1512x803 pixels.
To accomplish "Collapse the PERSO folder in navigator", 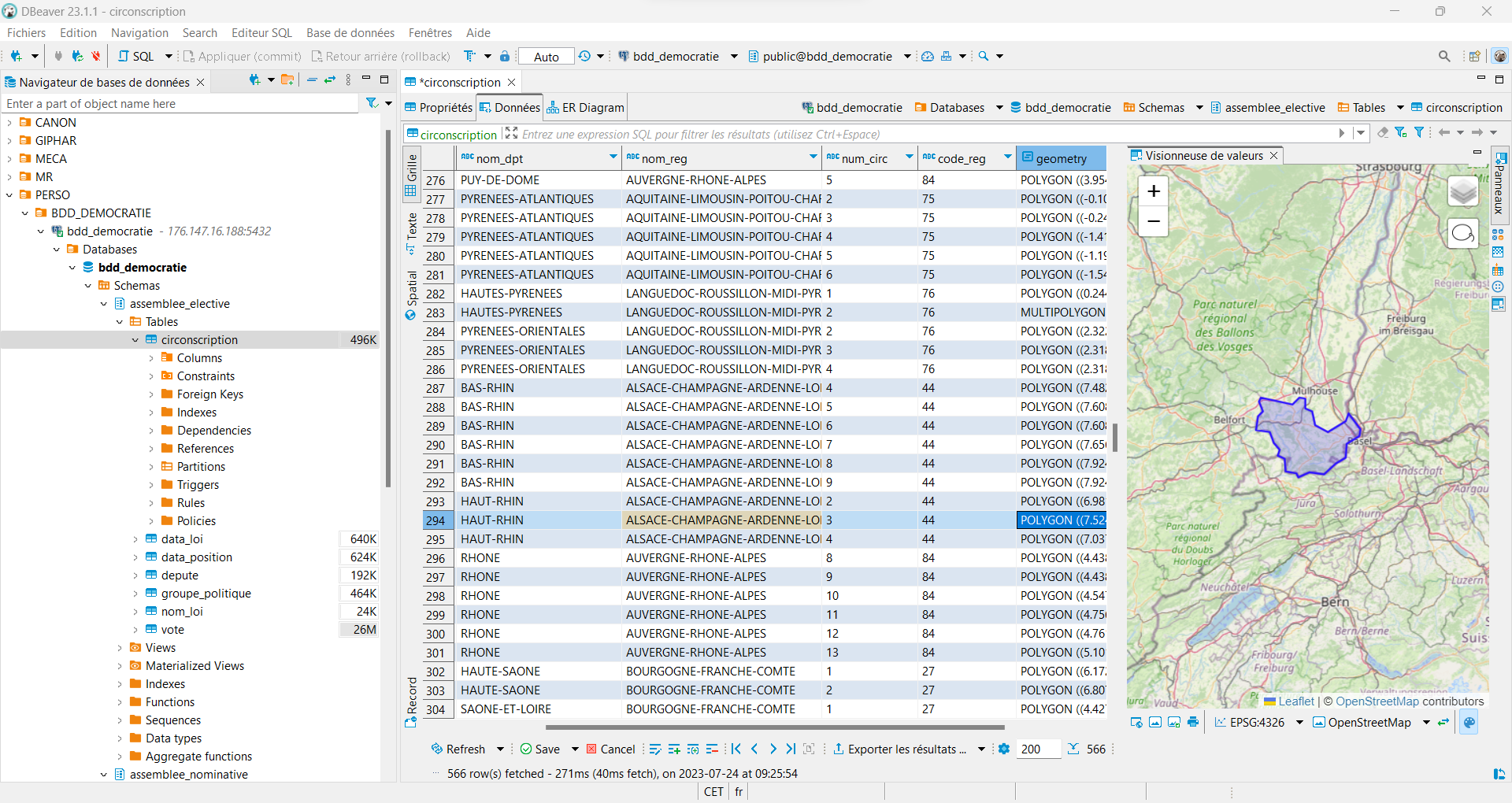I will pyautogui.click(x=9, y=195).
